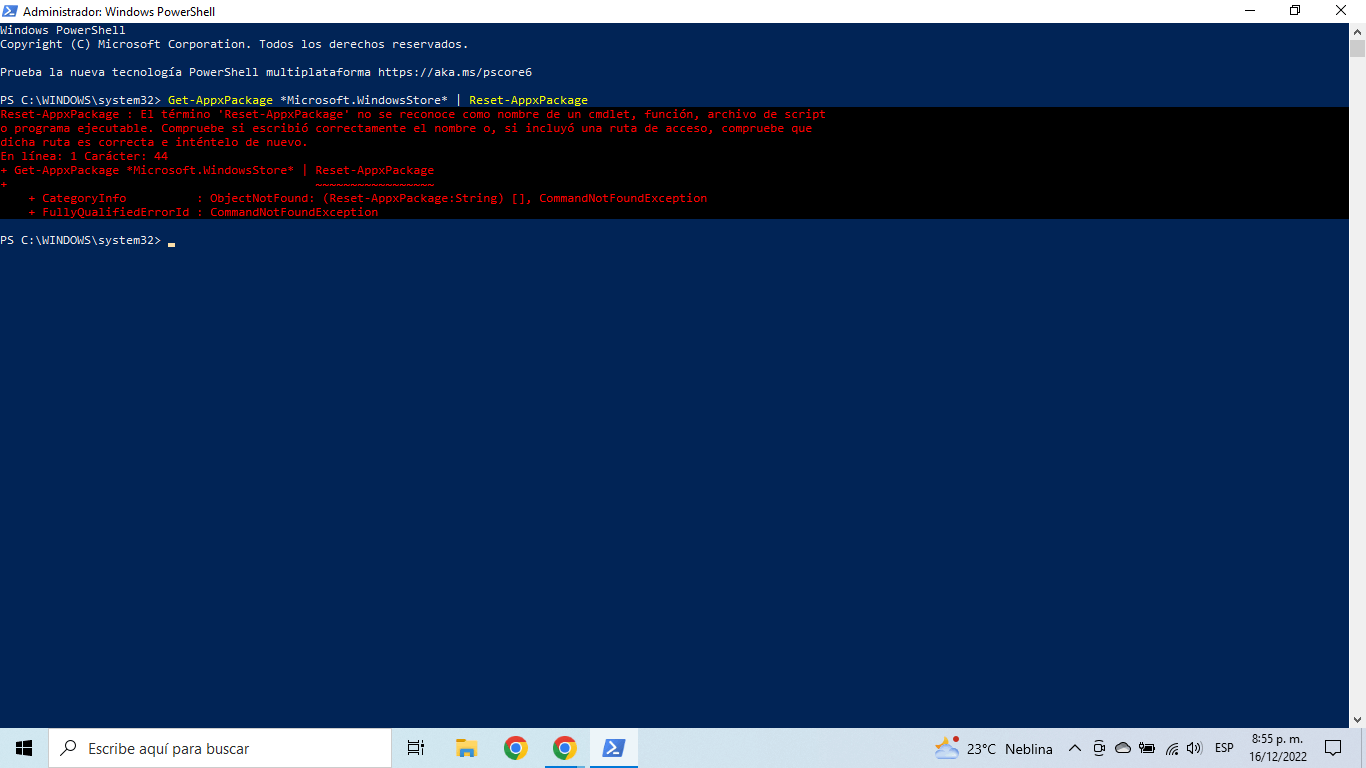Click the empty PS C:\WINDOWS\system32> prompt
Image resolution: width=1366 pixels, height=768 pixels.
[80, 240]
